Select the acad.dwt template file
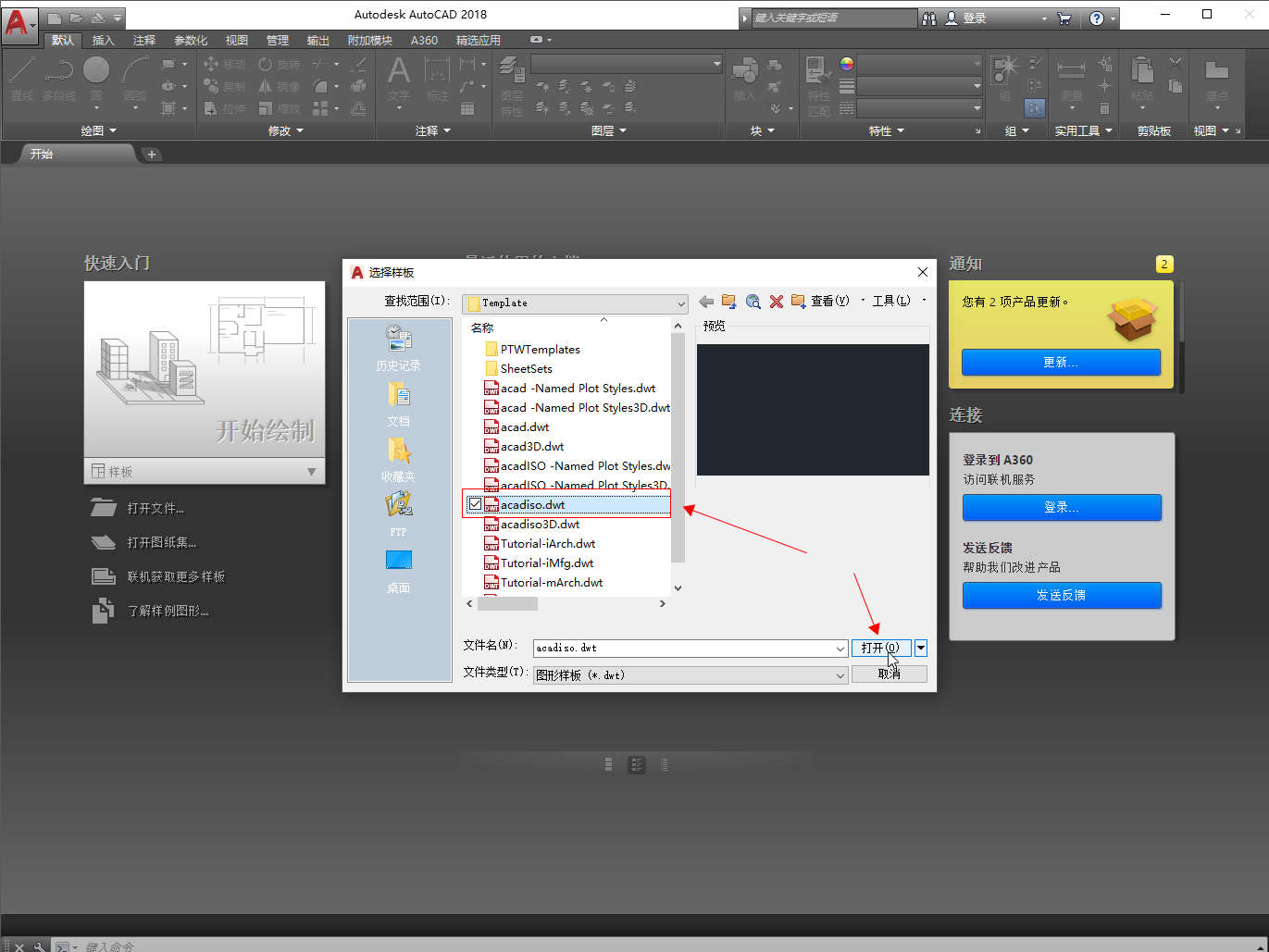This screenshot has height=952, width=1269. [525, 427]
